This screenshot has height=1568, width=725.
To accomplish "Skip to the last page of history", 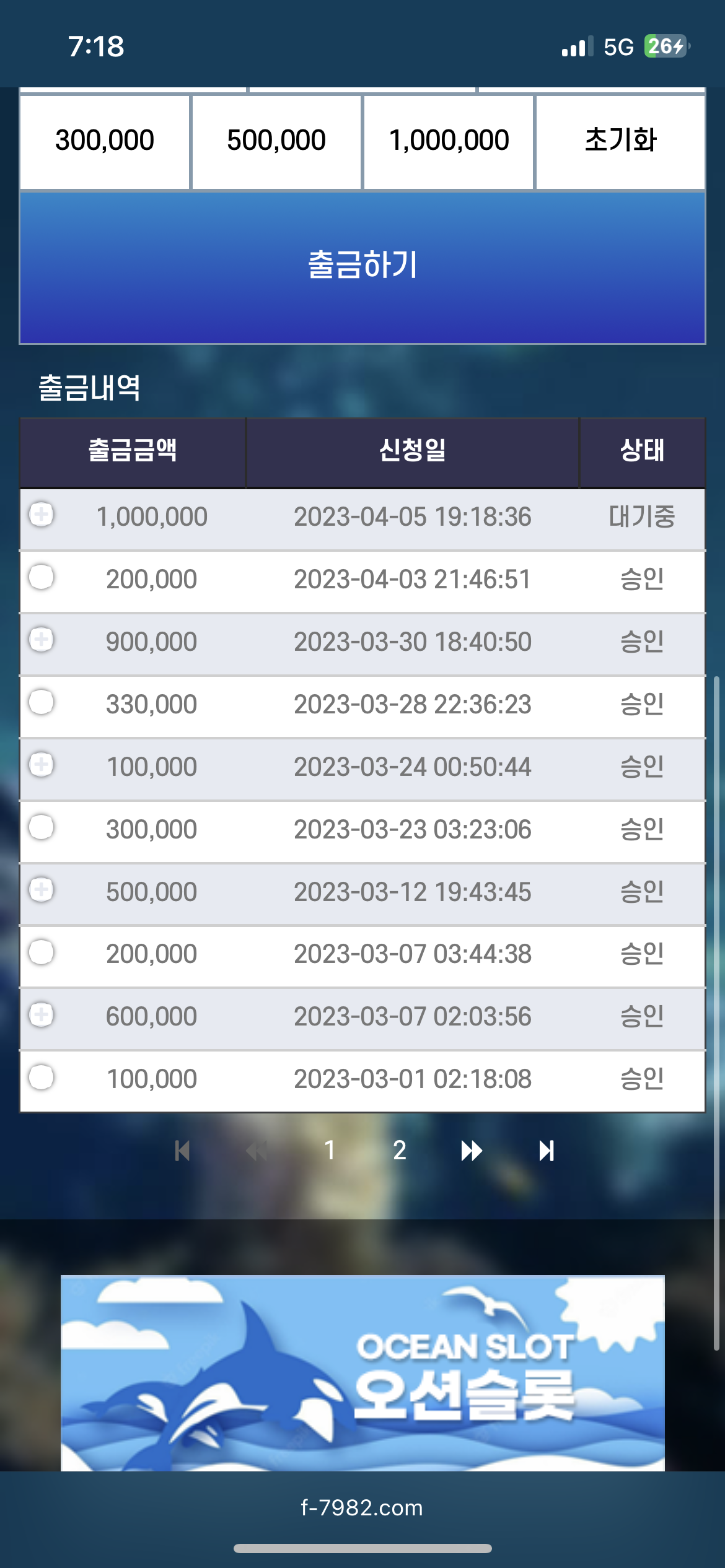I will point(547,1151).
